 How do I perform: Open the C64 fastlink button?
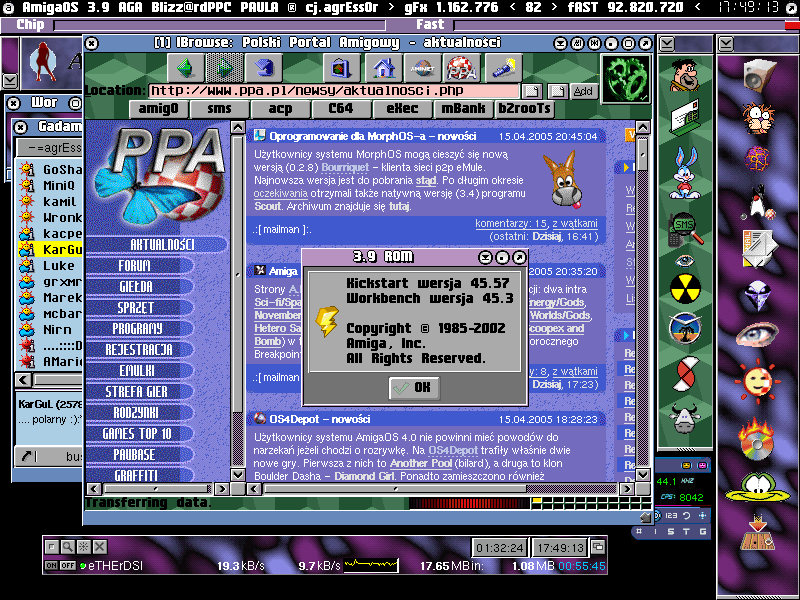(341, 109)
